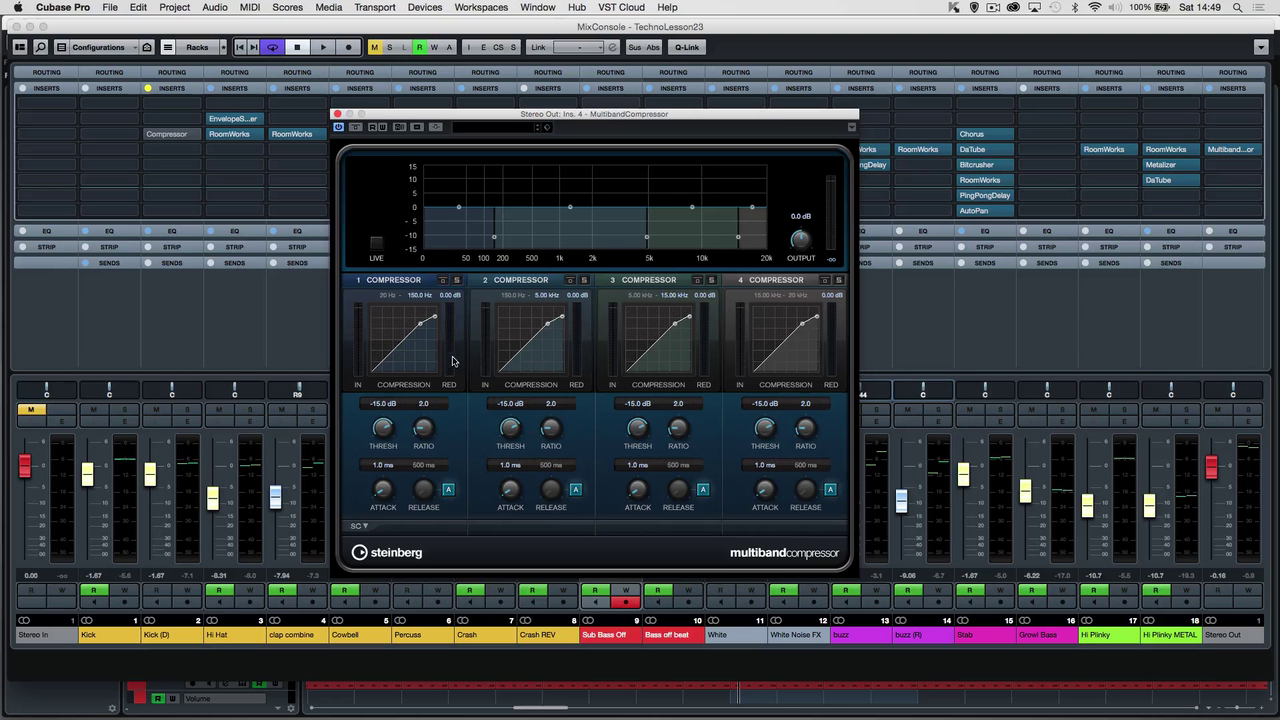This screenshot has height=720, width=1280.
Task: Bypass band 2 compressor
Action: pyautogui.click(x=570, y=280)
